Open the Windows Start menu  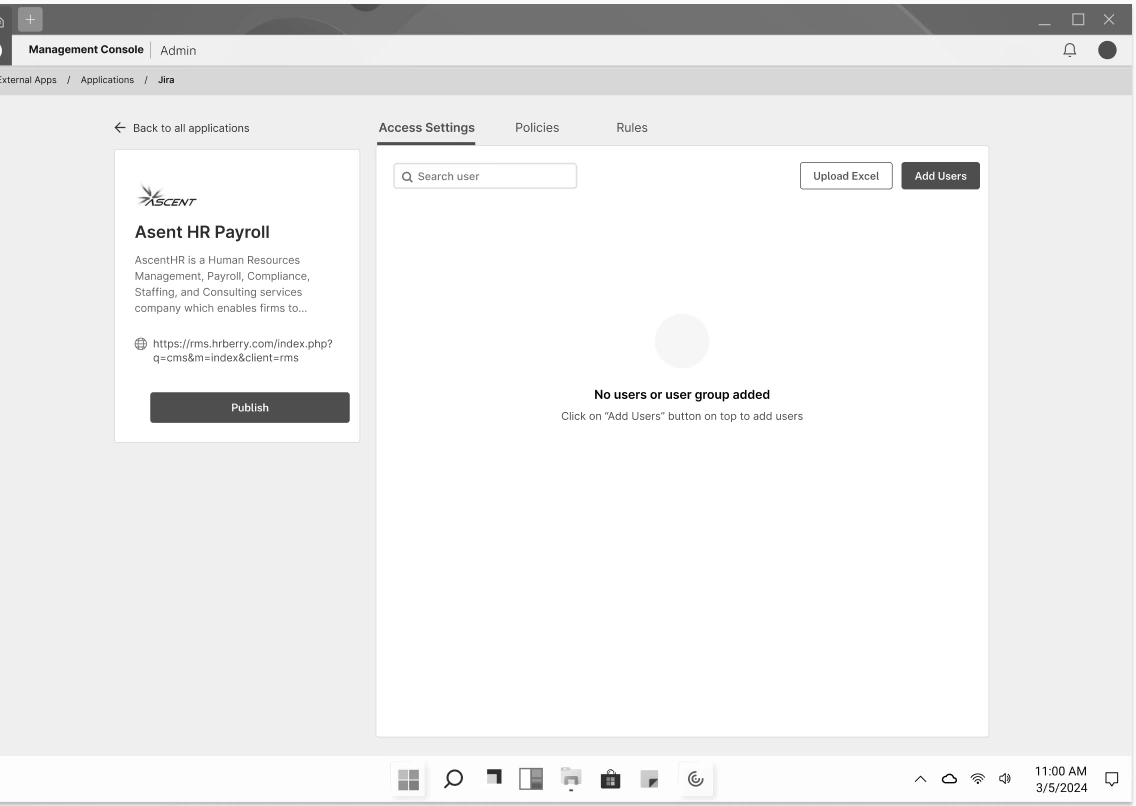409,779
